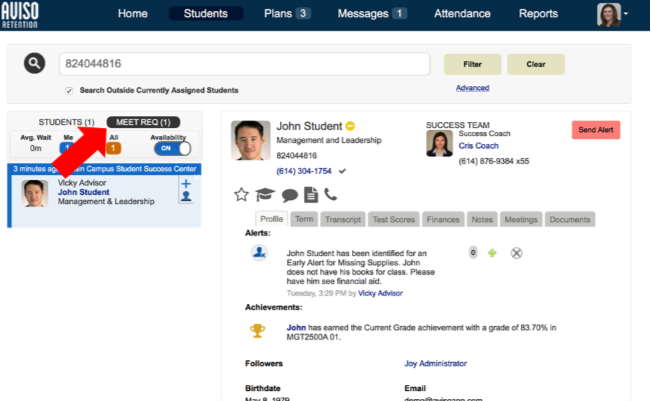Open the document note icon
Viewport: 651px width, 401px height.
tap(311, 195)
